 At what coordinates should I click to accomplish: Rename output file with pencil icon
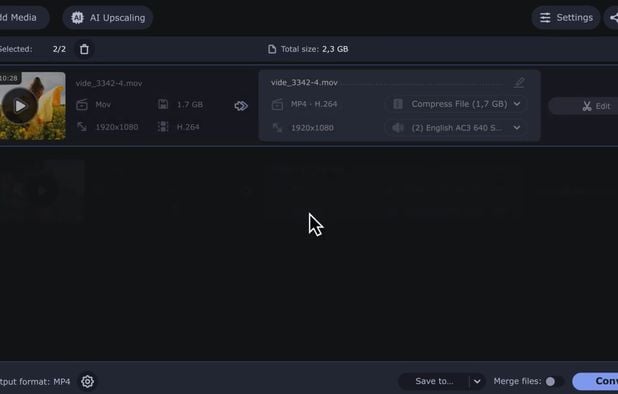[x=519, y=82]
